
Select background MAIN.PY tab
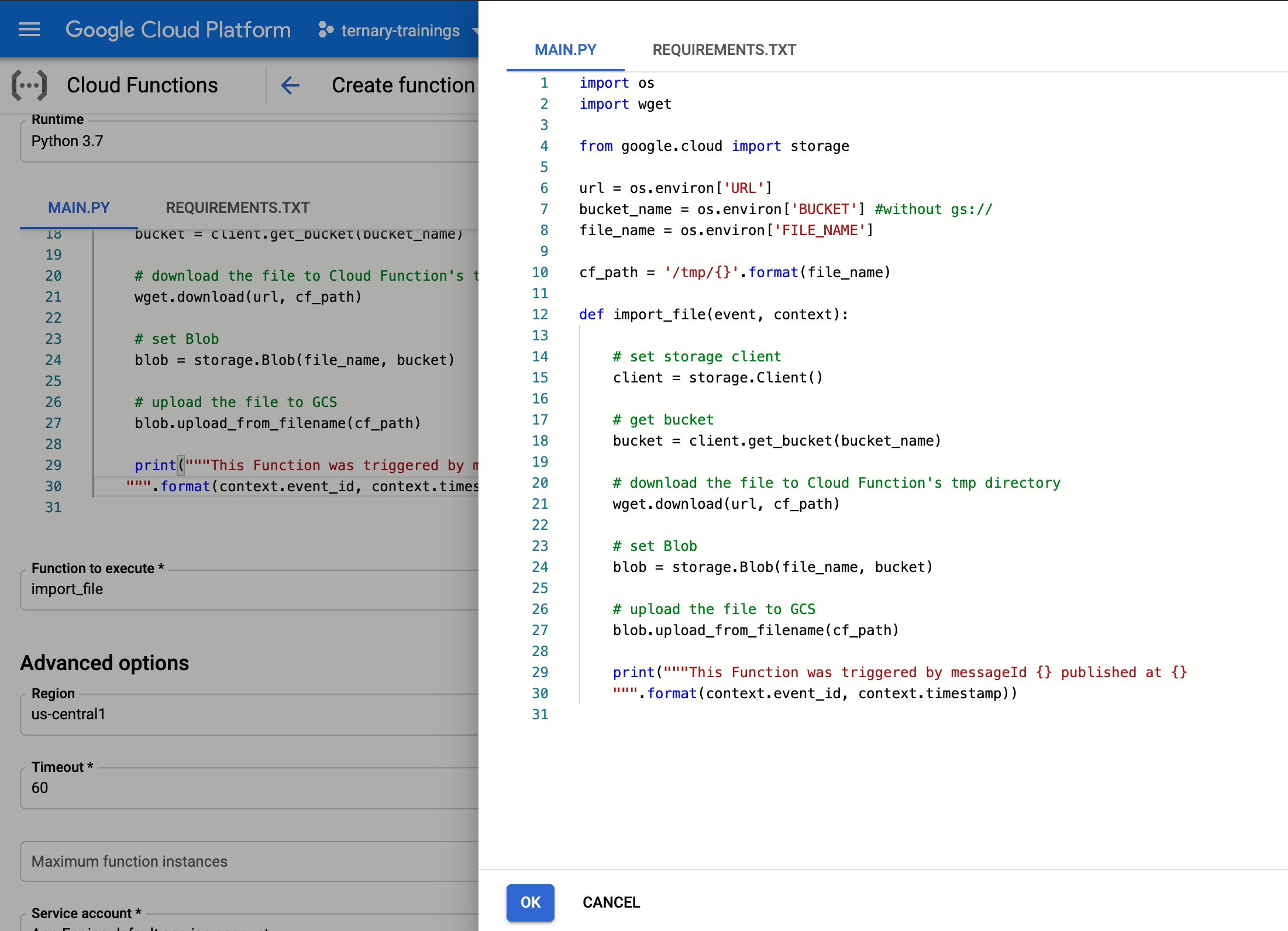pos(79,208)
